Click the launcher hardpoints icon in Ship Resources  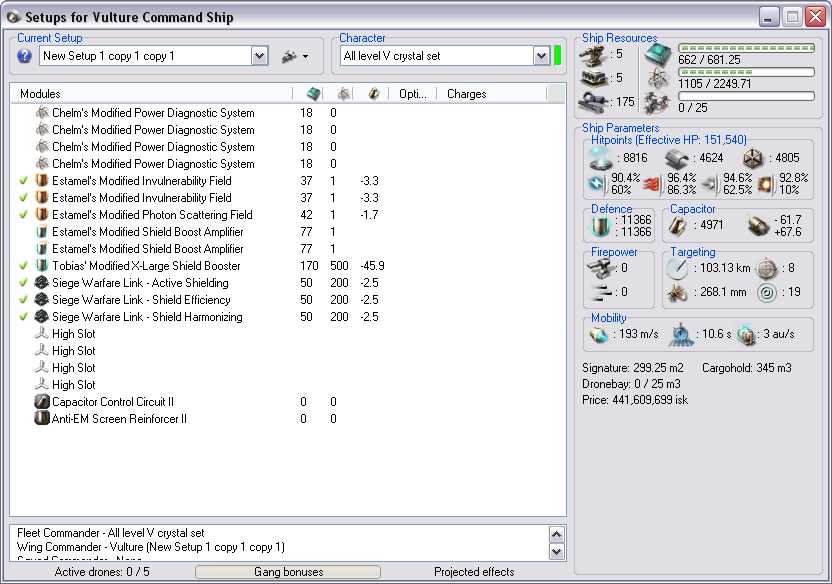(x=593, y=79)
